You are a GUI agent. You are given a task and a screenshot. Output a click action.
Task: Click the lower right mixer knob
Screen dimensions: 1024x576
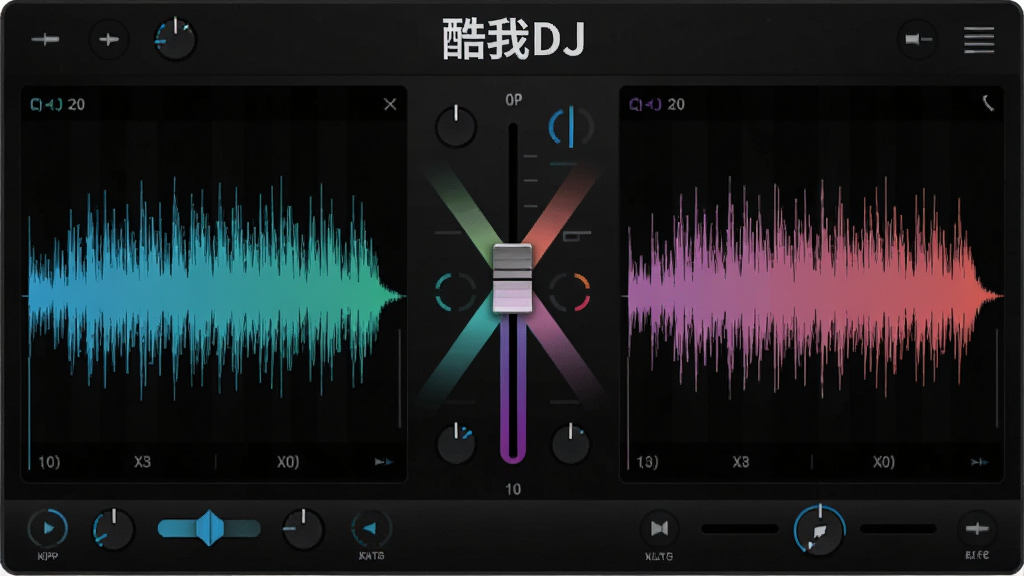pyautogui.click(x=571, y=443)
